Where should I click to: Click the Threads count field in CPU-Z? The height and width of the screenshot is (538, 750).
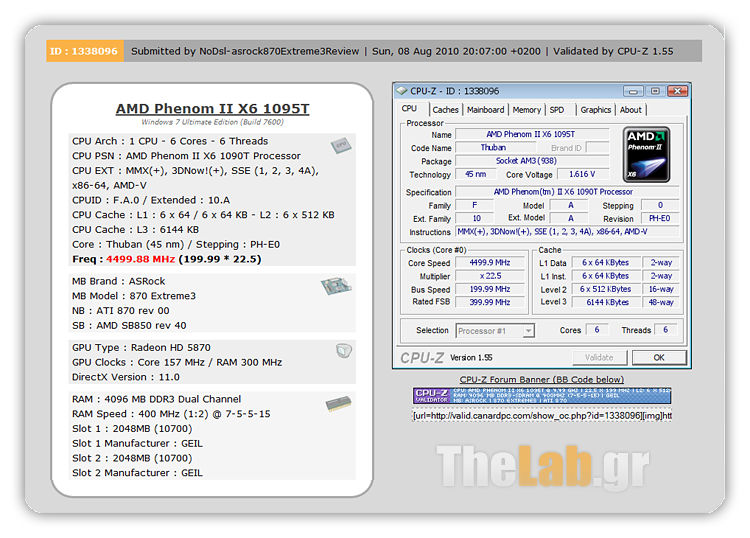(x=665, y=330)
